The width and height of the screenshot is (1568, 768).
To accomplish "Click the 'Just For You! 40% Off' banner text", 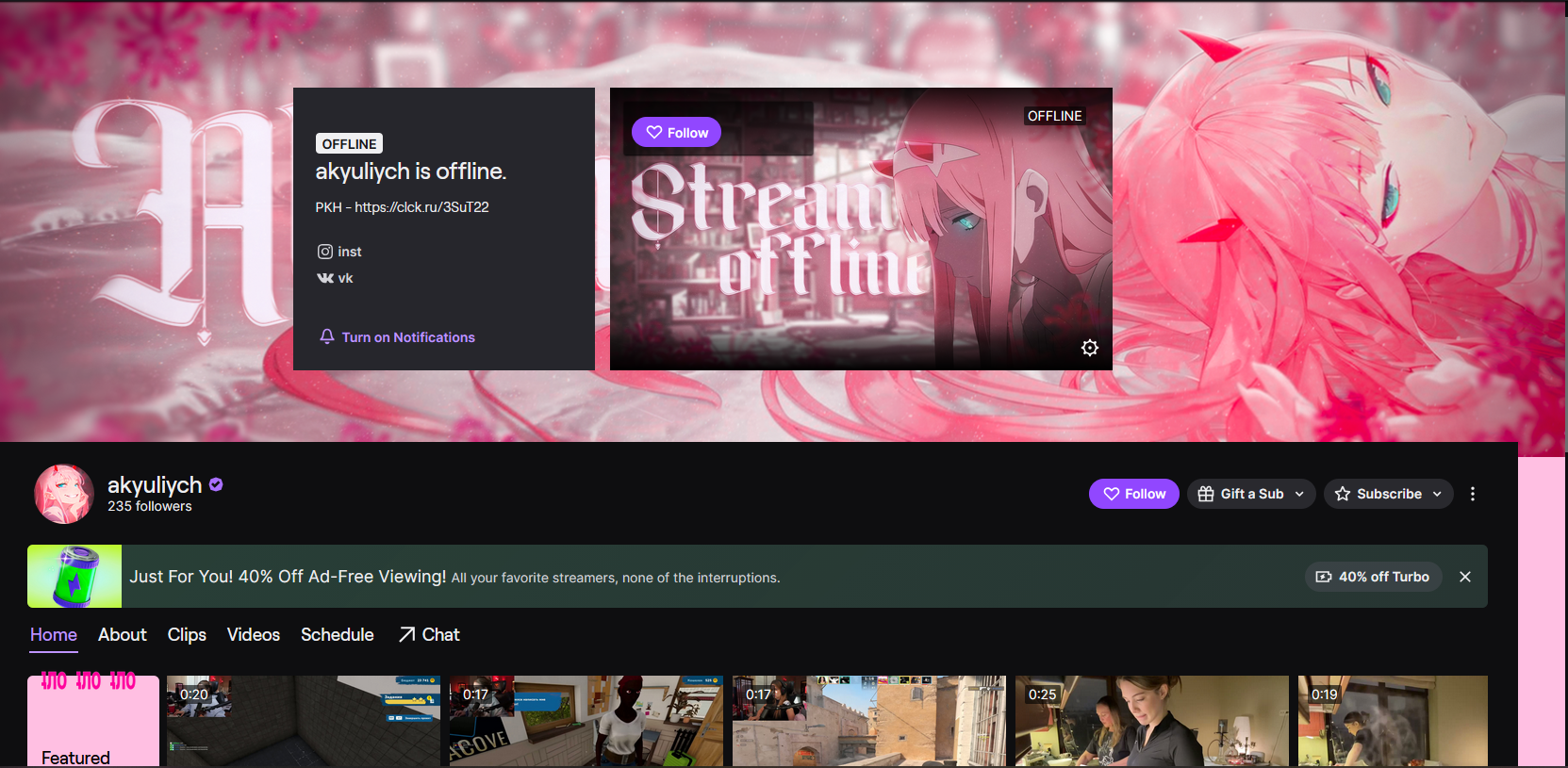I will (288, 576).
